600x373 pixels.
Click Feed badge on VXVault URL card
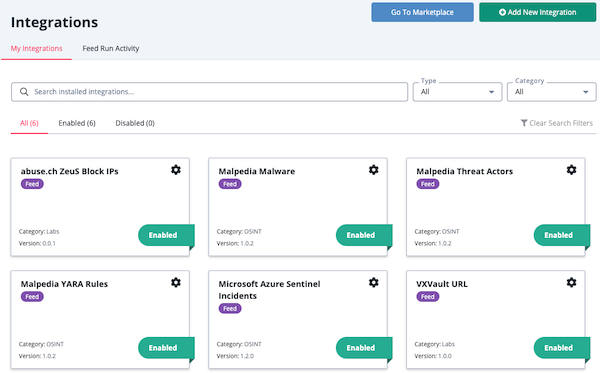tap(428, 297)
